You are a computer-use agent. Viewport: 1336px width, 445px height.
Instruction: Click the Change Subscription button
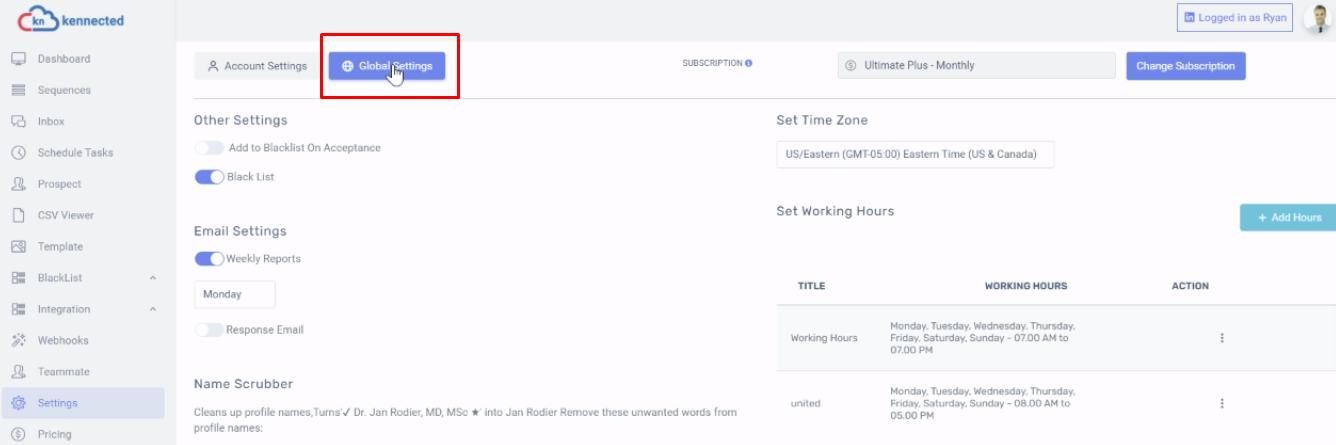pos(1186,66)
